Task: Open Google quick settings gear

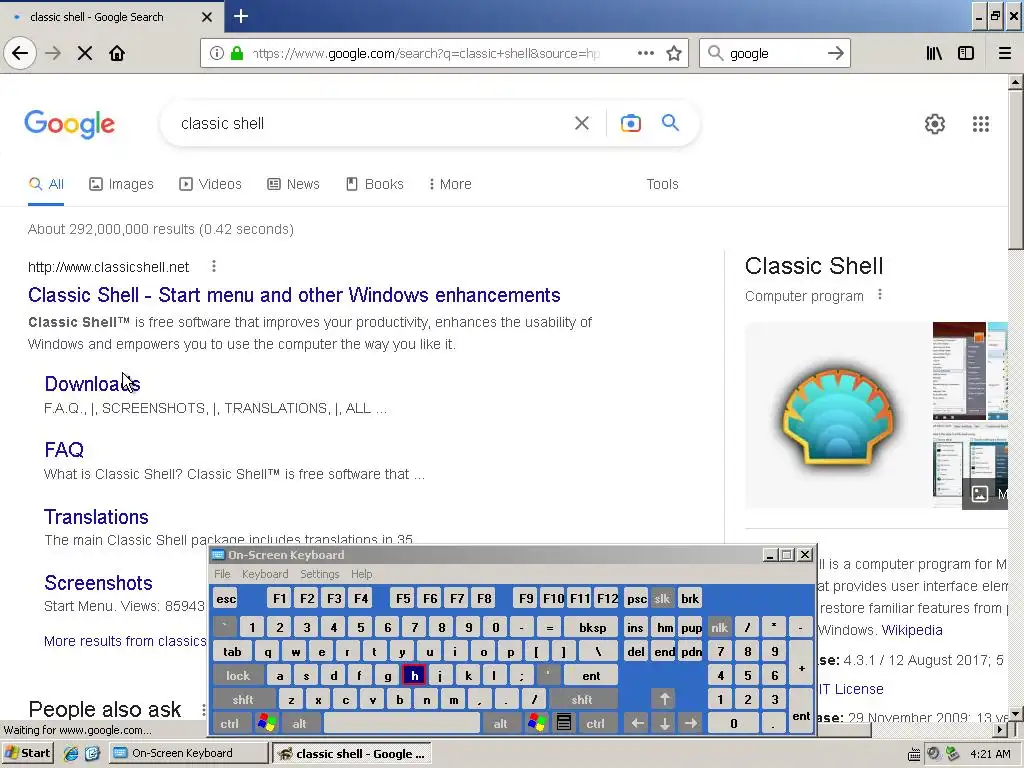Action: point(935,123)
